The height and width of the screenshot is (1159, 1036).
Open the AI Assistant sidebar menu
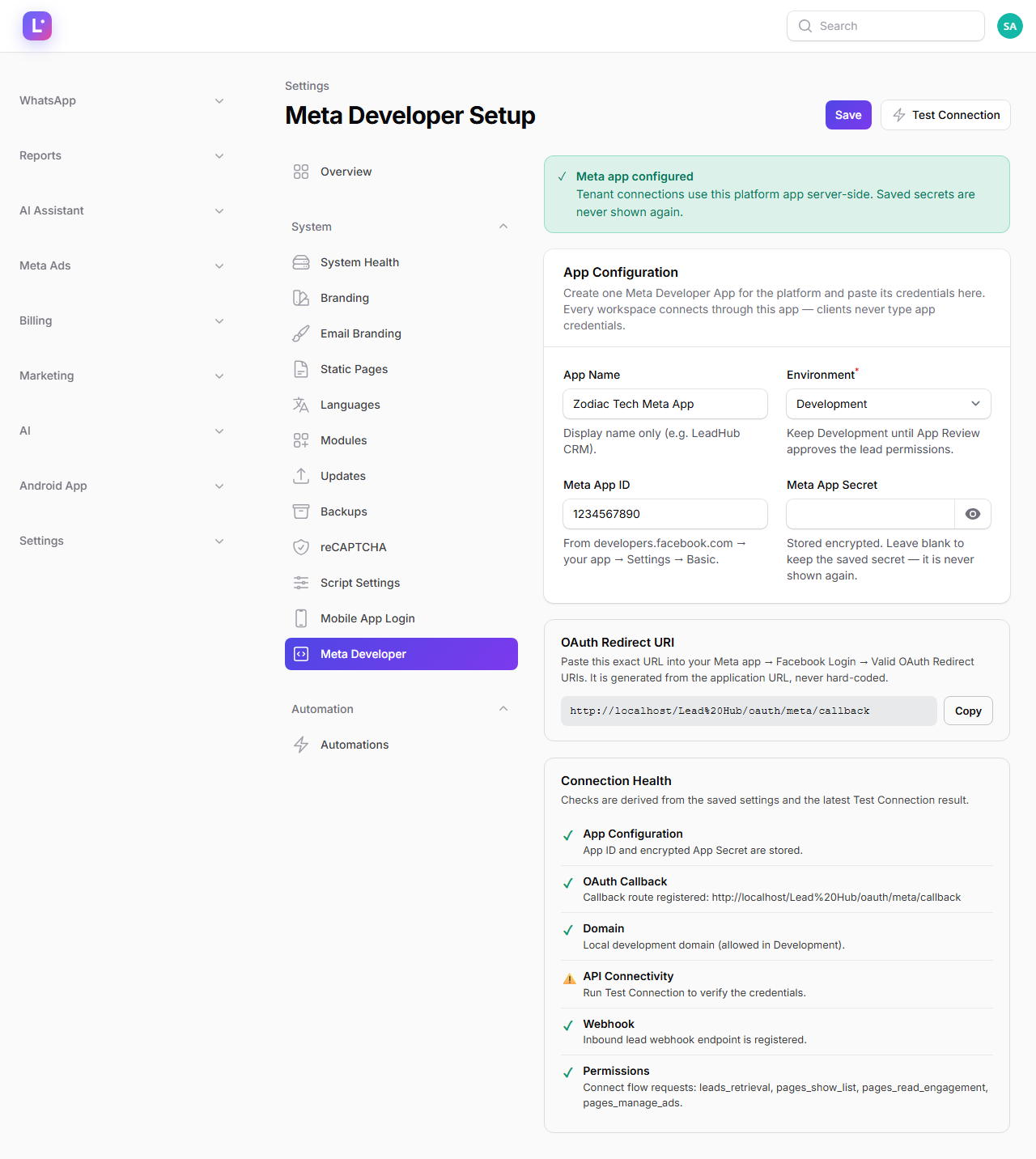point(121,210)
